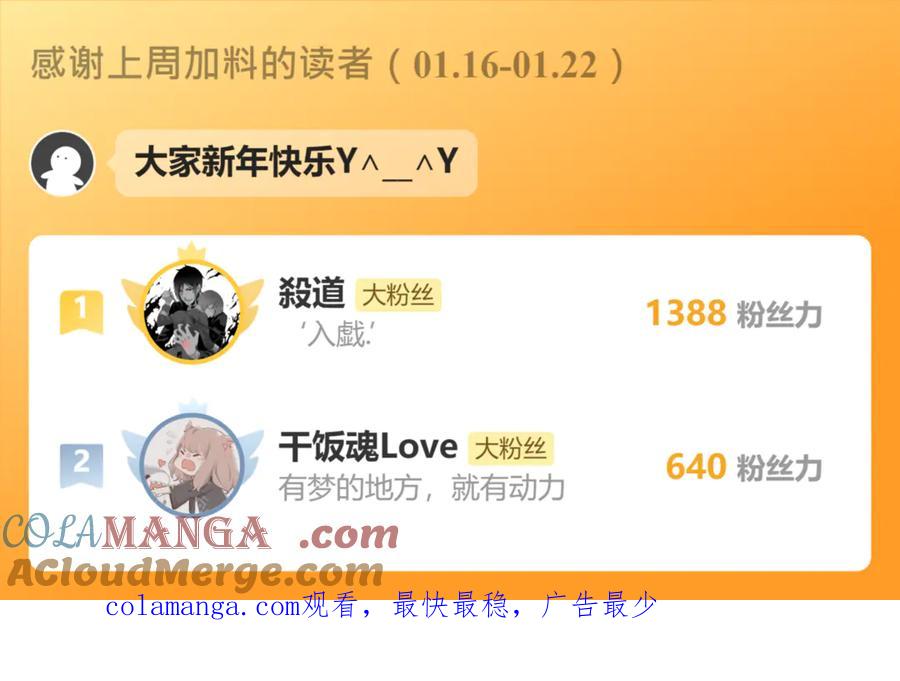This screenshot has height=681, width=900.
Task: Open 干饭魂Love's anime girl avatar
Action: tap(192, 465)
